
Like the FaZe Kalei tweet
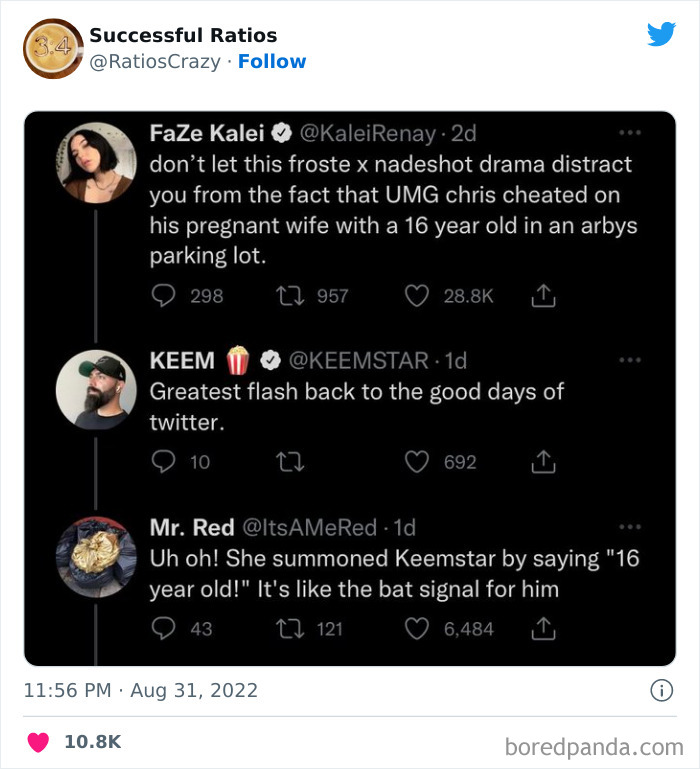[x=419, y=296]
